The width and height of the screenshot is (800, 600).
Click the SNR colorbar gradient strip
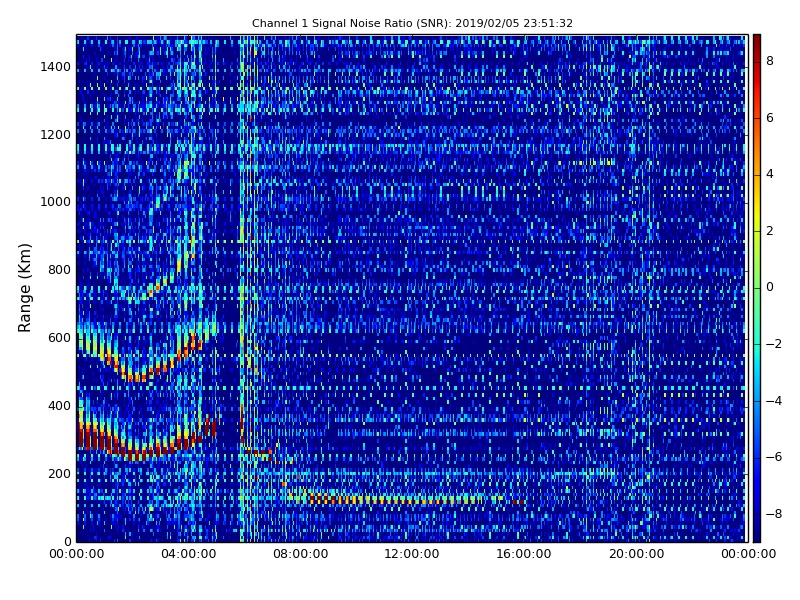(757, 288)
